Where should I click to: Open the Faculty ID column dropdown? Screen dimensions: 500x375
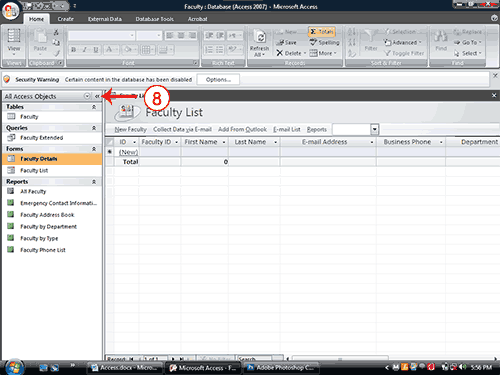[176, 142]
